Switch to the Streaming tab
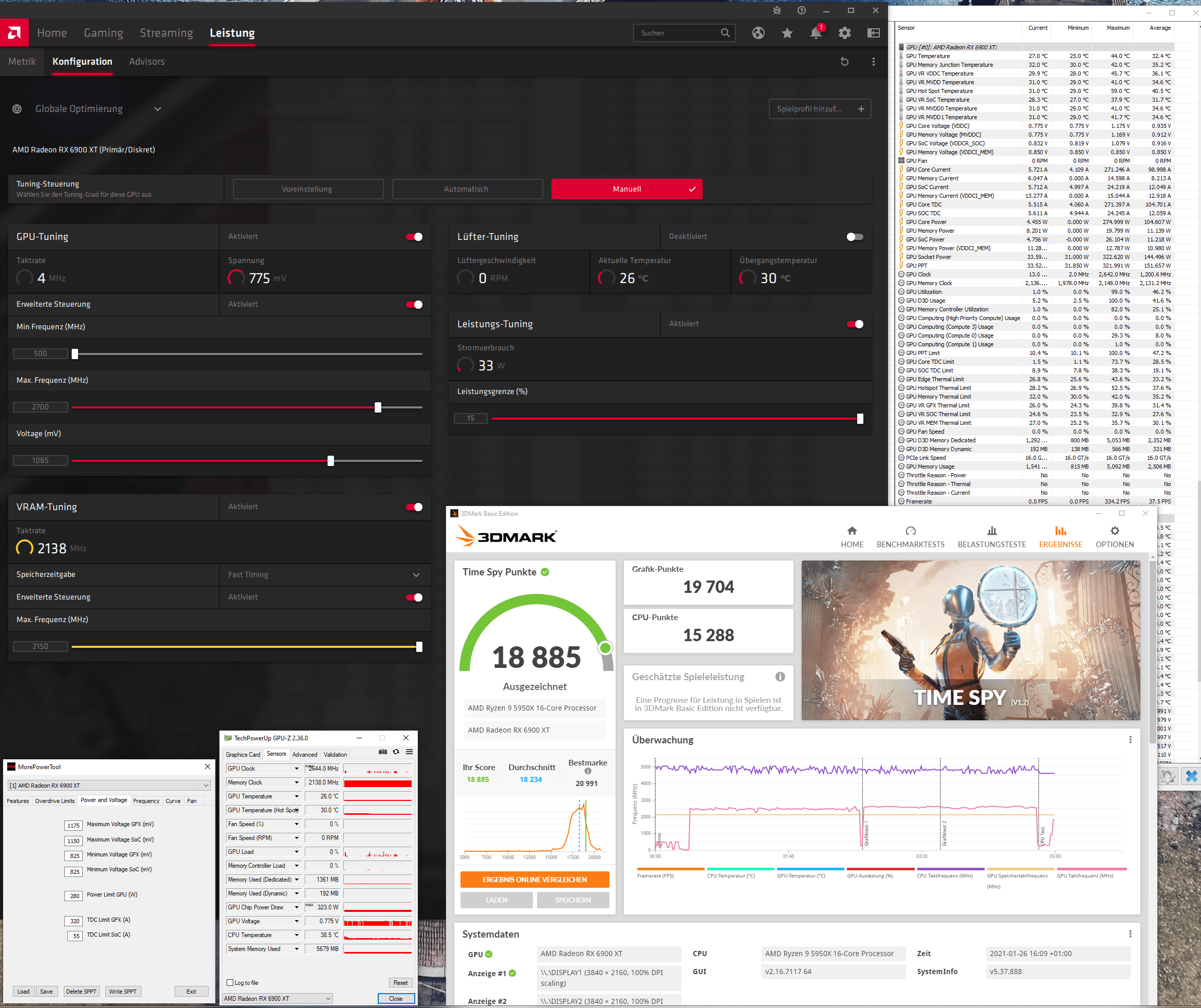1201x1008 pixels. coord(167,33)
